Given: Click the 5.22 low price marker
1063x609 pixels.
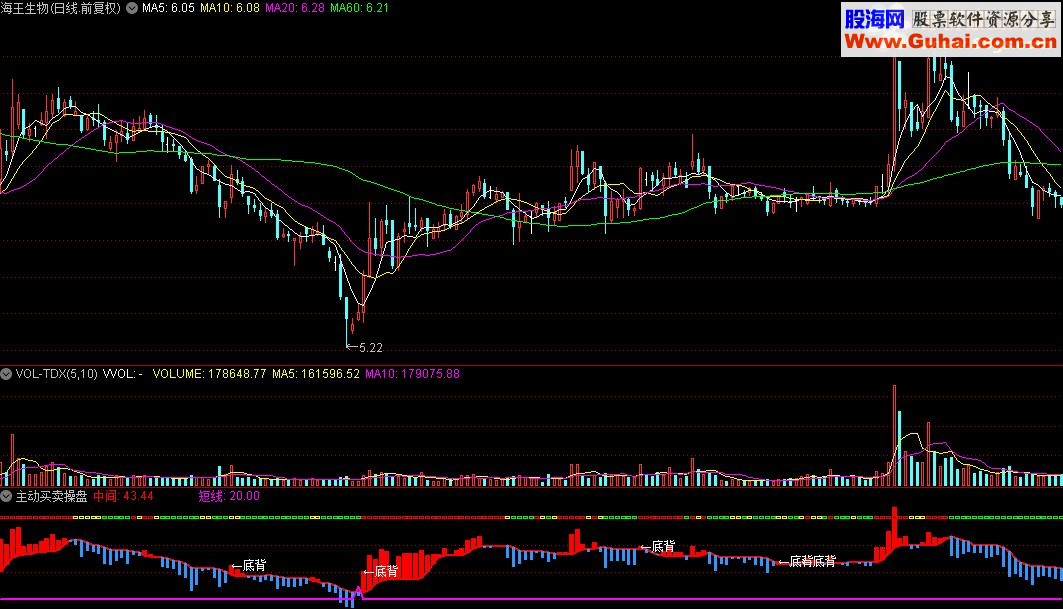Looking at the screenshot, I should (365, 348).
